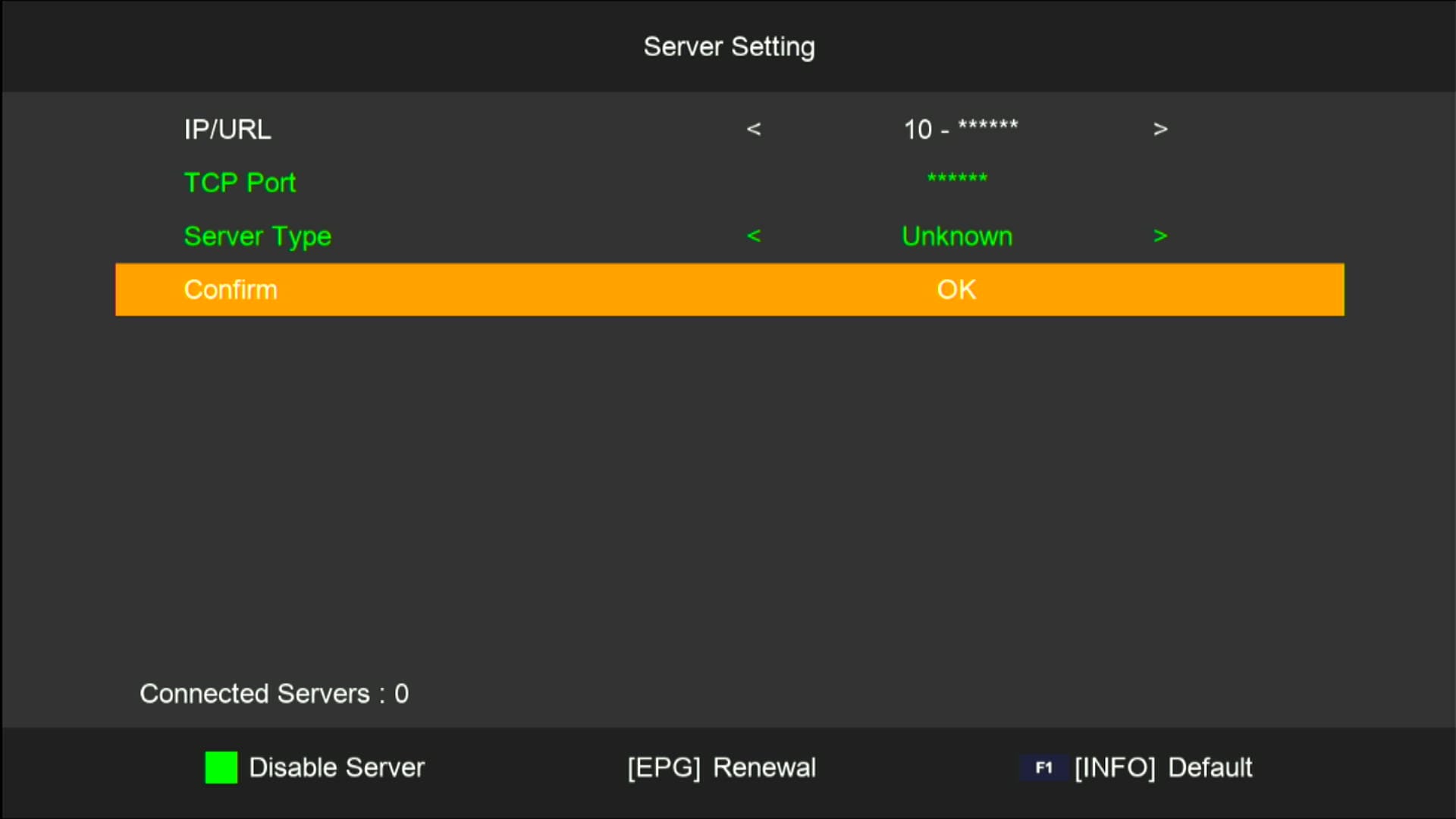Click the Connected Servers status text
Image resolution: width=1456 pixels, height=819 pixels.
pyautogui.click(x=274, y=694)
